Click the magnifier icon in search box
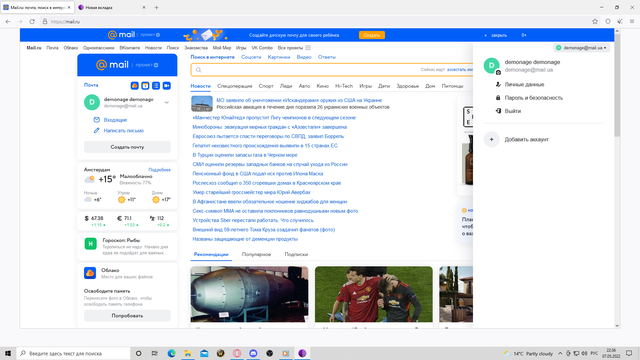Image resolution: width=640 pixels, height=360 pixels. point(198,70)
